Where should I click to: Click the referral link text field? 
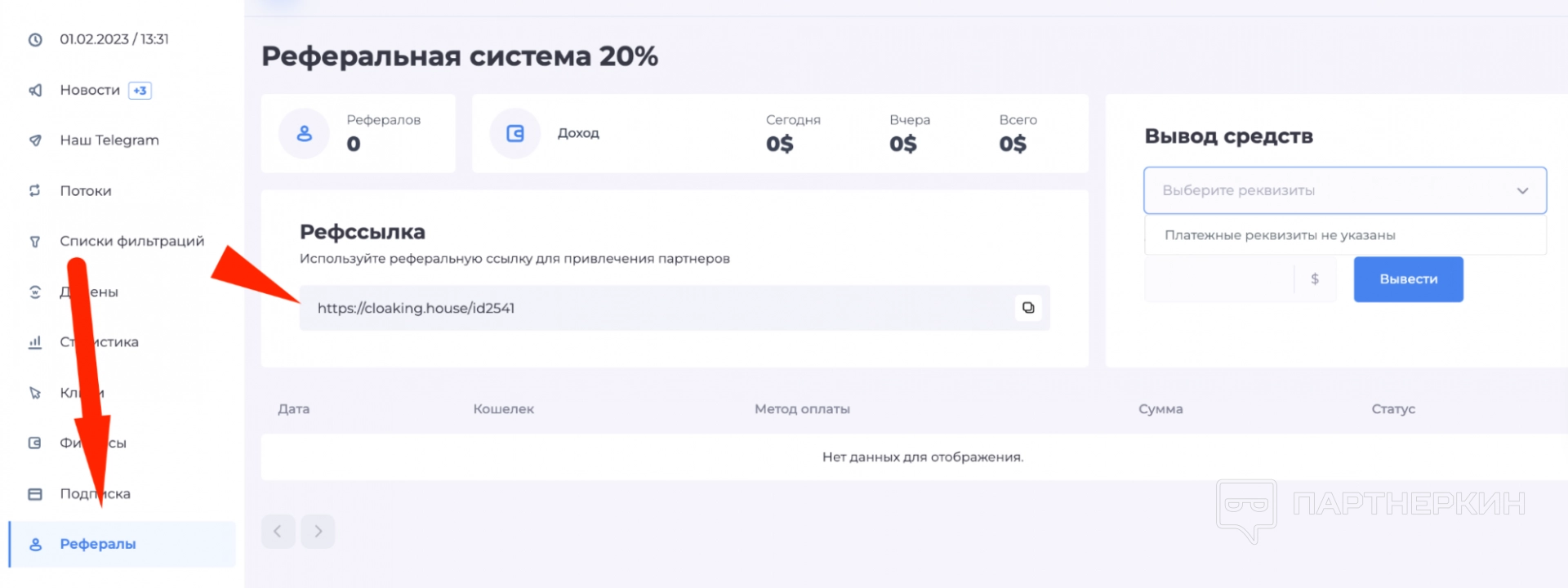point(653,308)
